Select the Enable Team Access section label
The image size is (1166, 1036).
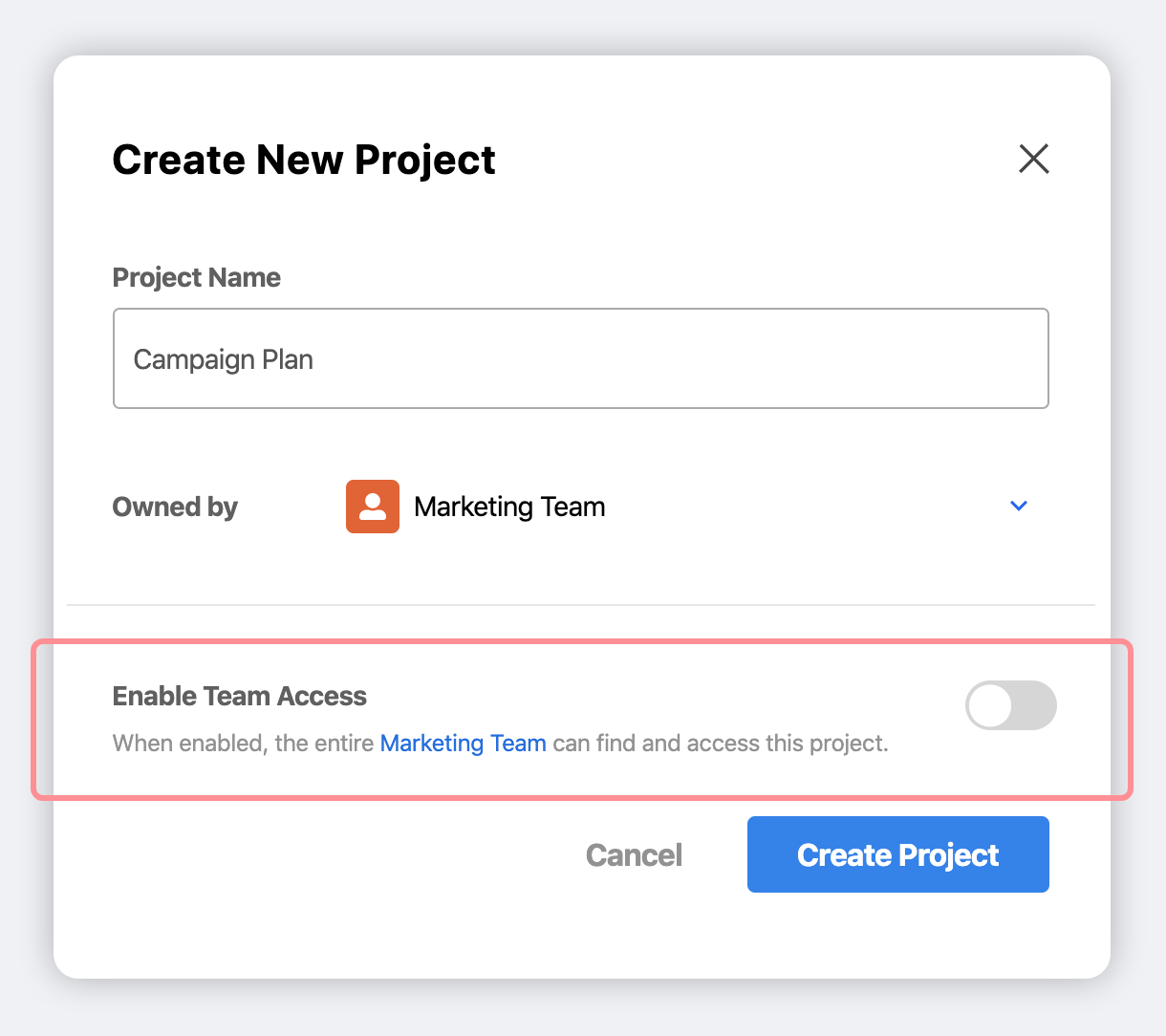coord(239,696)
